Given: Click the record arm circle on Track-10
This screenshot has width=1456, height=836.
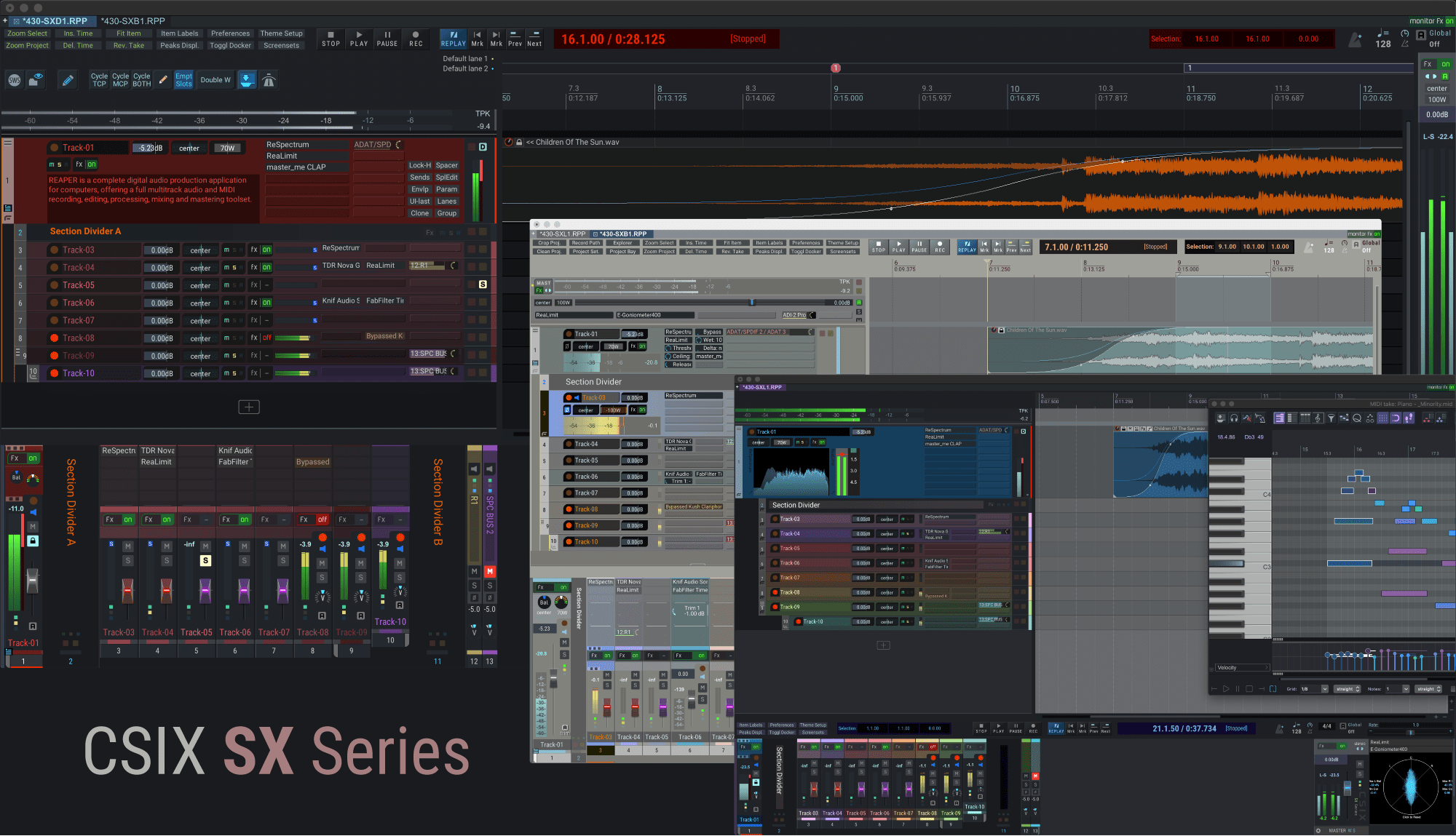Looking at the screenshot, I should pyautogui.click(x=54, y=373).
